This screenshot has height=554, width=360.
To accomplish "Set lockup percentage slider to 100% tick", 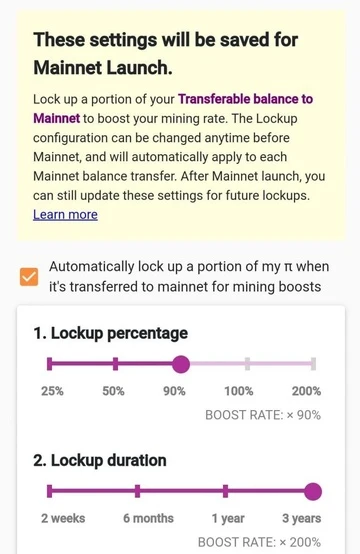I will 247,364.
